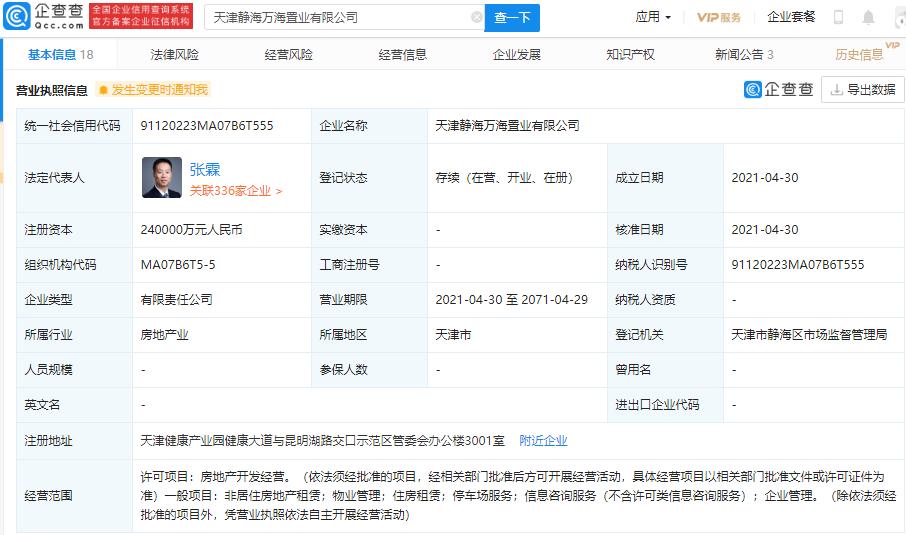Click the 注册资本 label cell
The height and width of the screenshot is (535, 906).
[x=75, y=229]
